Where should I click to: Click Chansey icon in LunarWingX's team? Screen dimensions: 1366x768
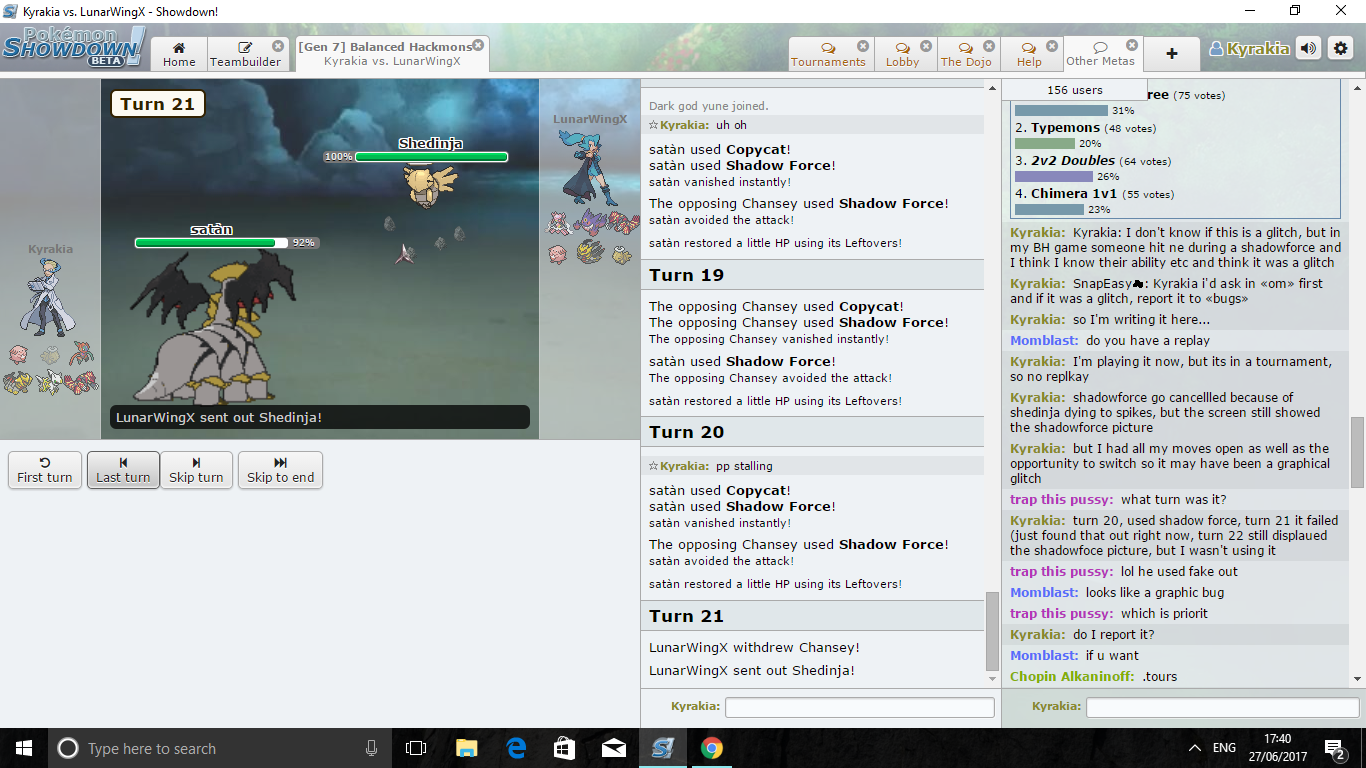coord(560,253)
